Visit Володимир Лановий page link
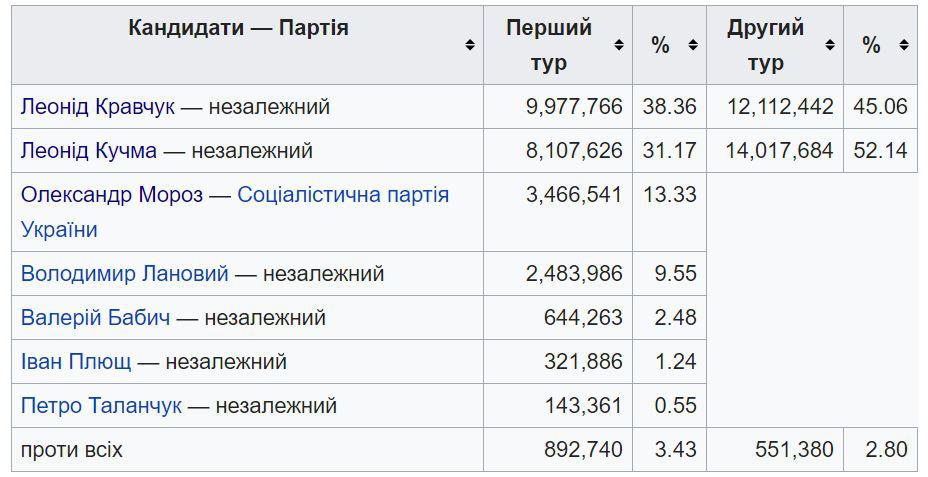 pos(124,273)
